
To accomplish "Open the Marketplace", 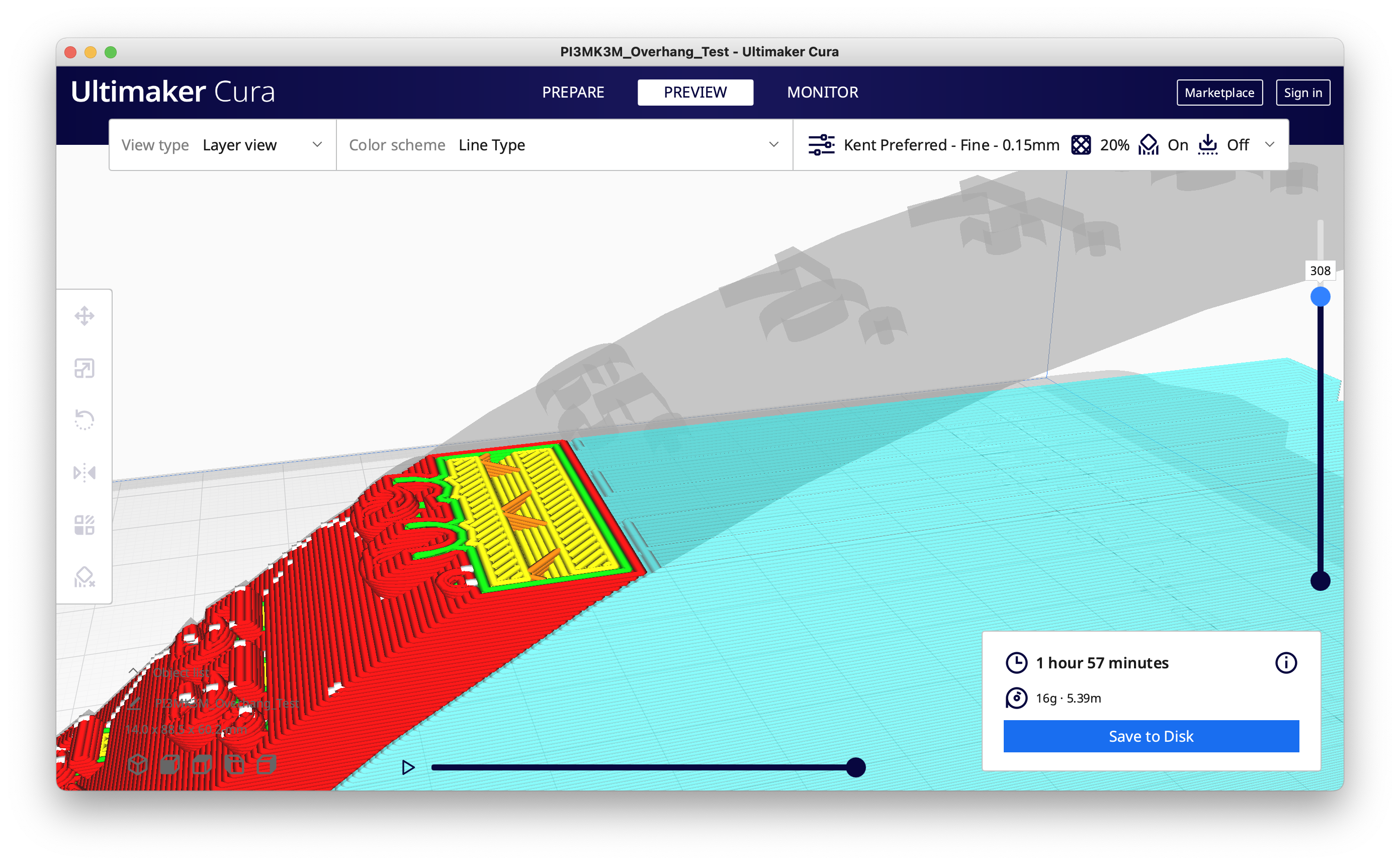I will coord(1219,93).
